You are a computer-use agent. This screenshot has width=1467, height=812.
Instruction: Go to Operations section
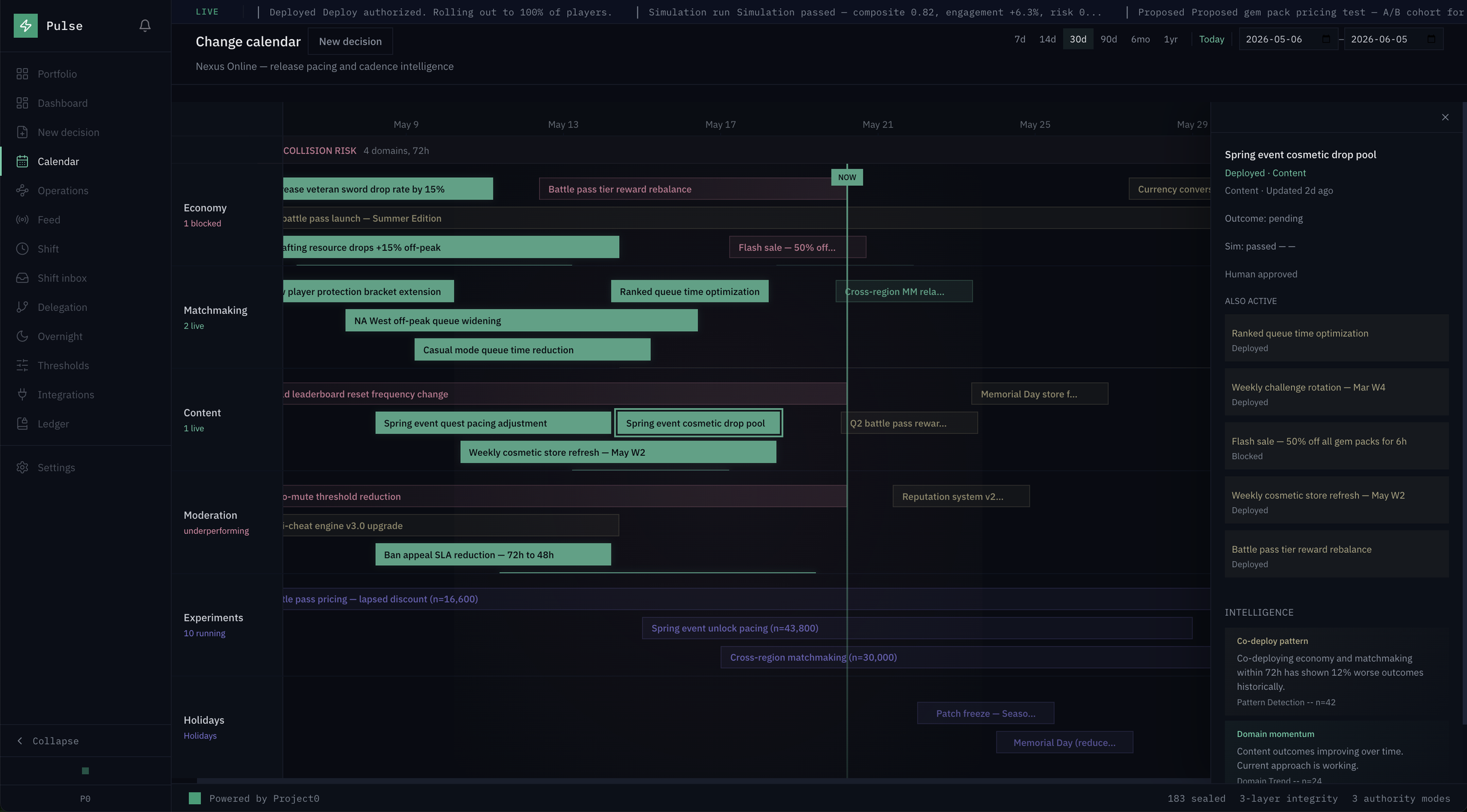point(86,191)
